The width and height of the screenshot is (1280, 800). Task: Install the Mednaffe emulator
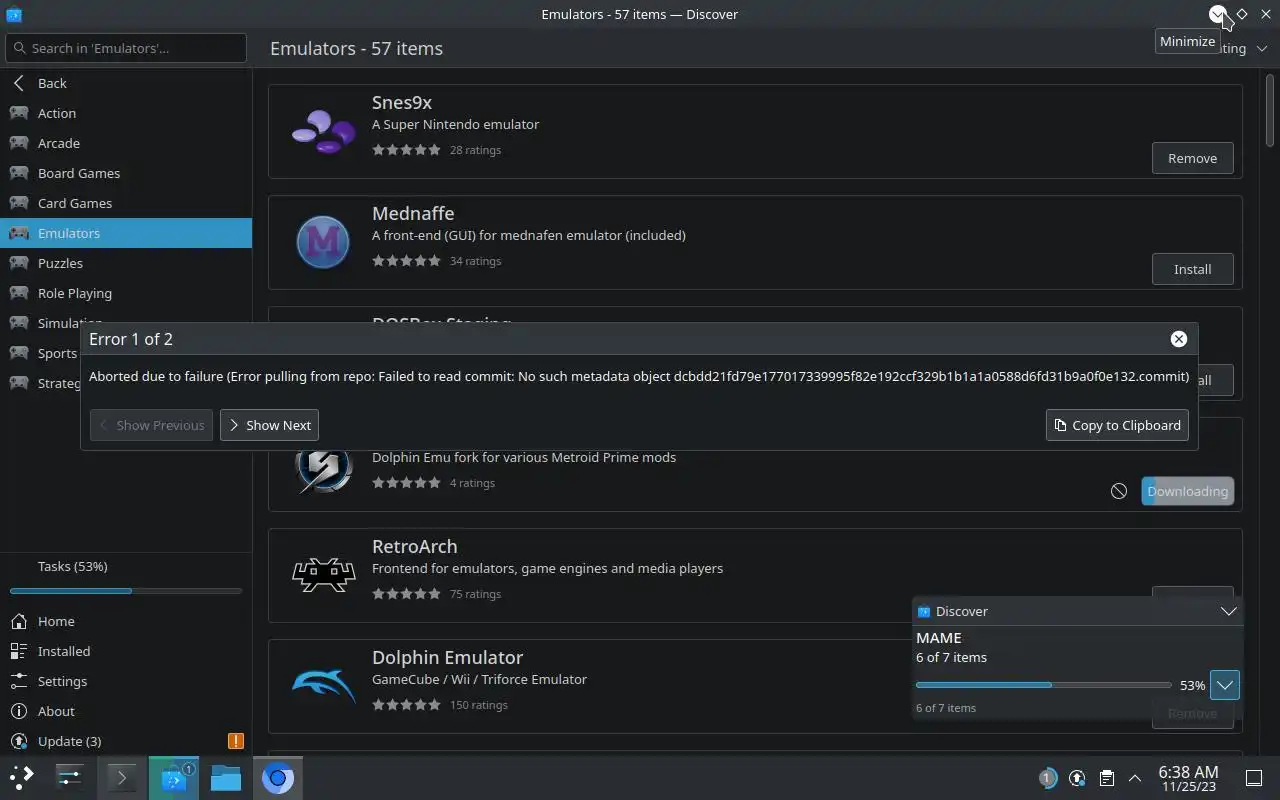coord(1192,269)
